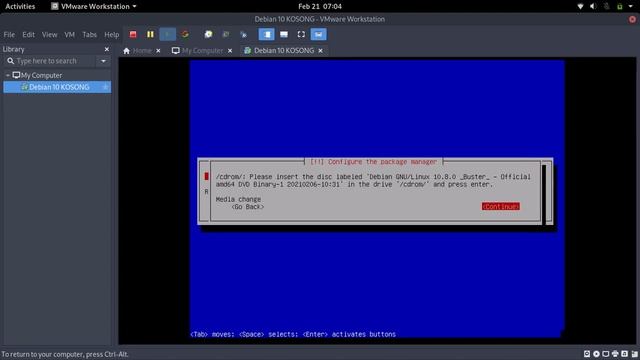The width and height of the screenshot is (640, 360).
Task: Toggle the library sidebar view button
Action: (x=267, y=35)
